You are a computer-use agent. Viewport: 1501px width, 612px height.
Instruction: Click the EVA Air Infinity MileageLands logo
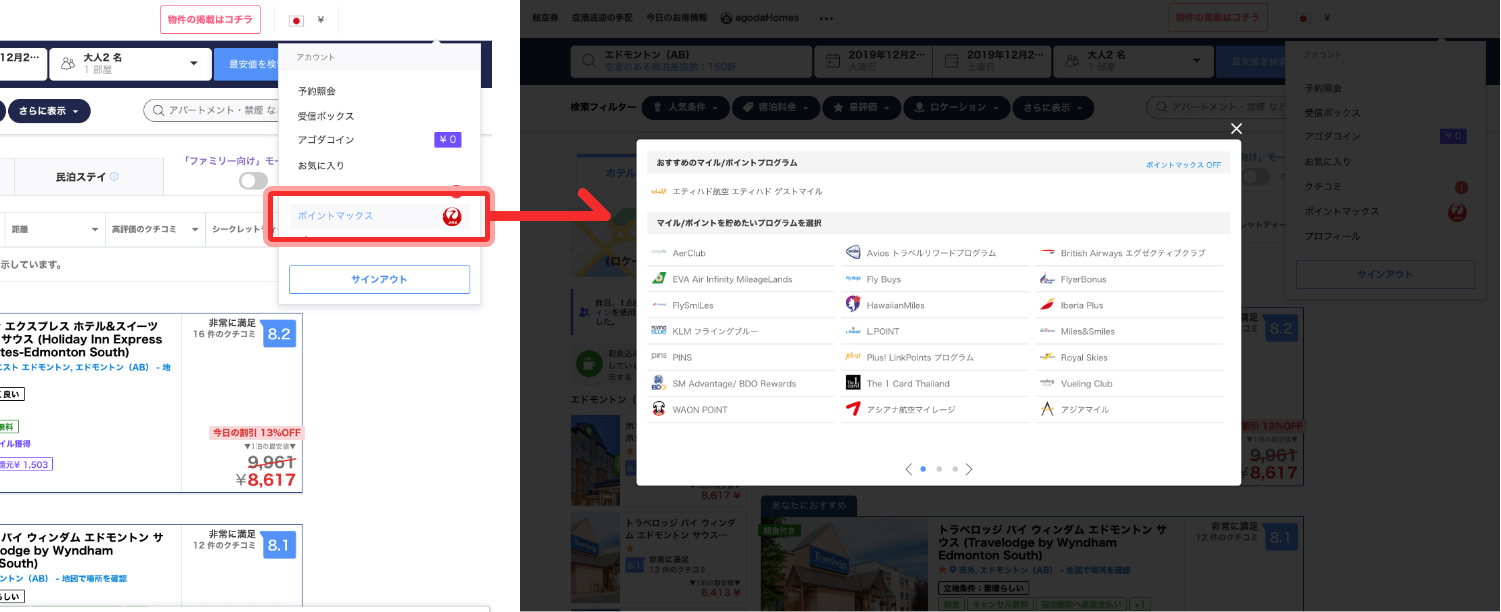[658, 279]
